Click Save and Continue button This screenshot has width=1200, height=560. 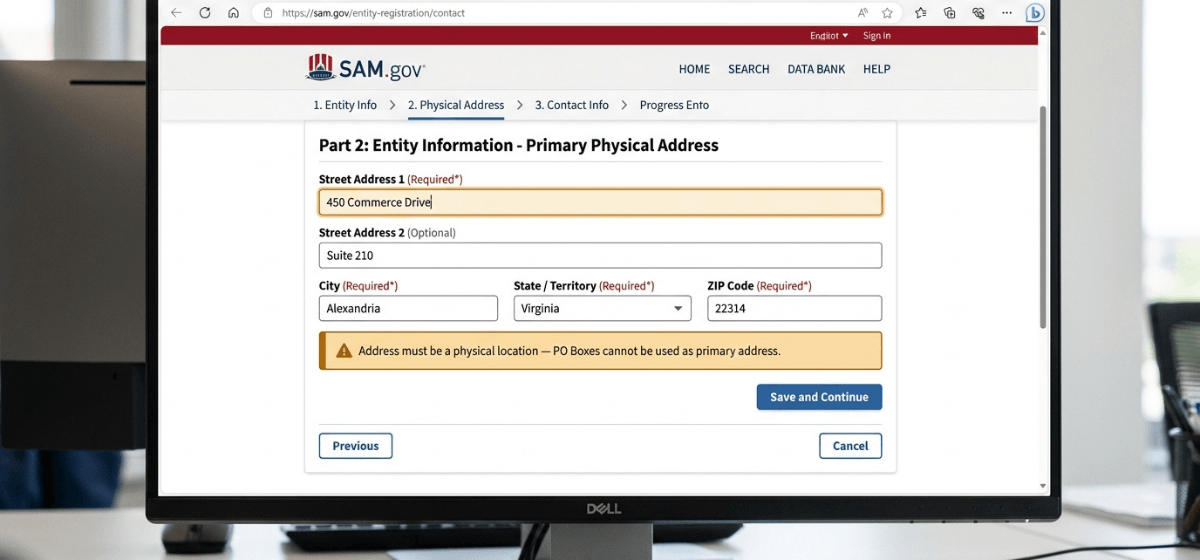[819, 397]
